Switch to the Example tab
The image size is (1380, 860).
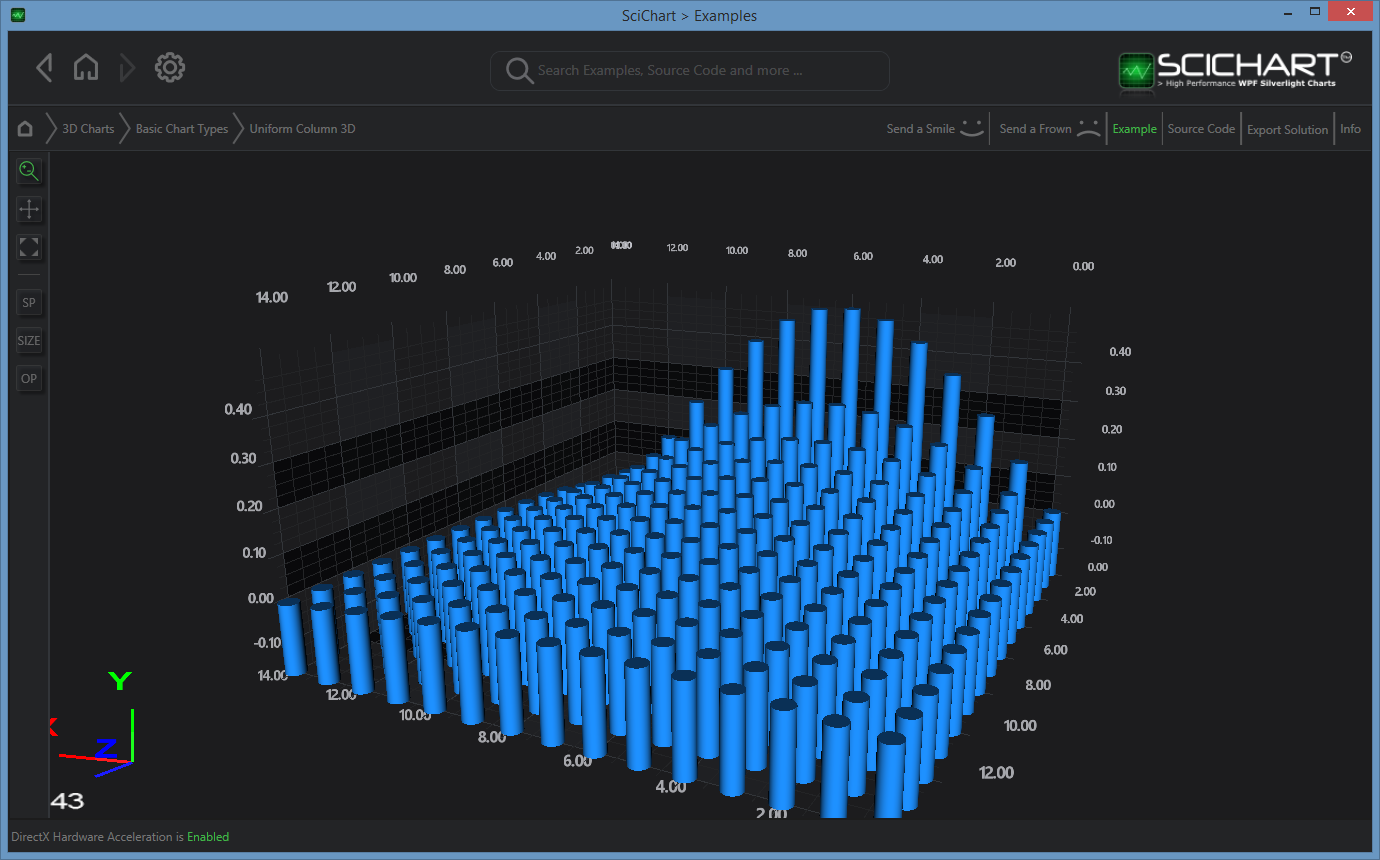[x=1134, y=129]
